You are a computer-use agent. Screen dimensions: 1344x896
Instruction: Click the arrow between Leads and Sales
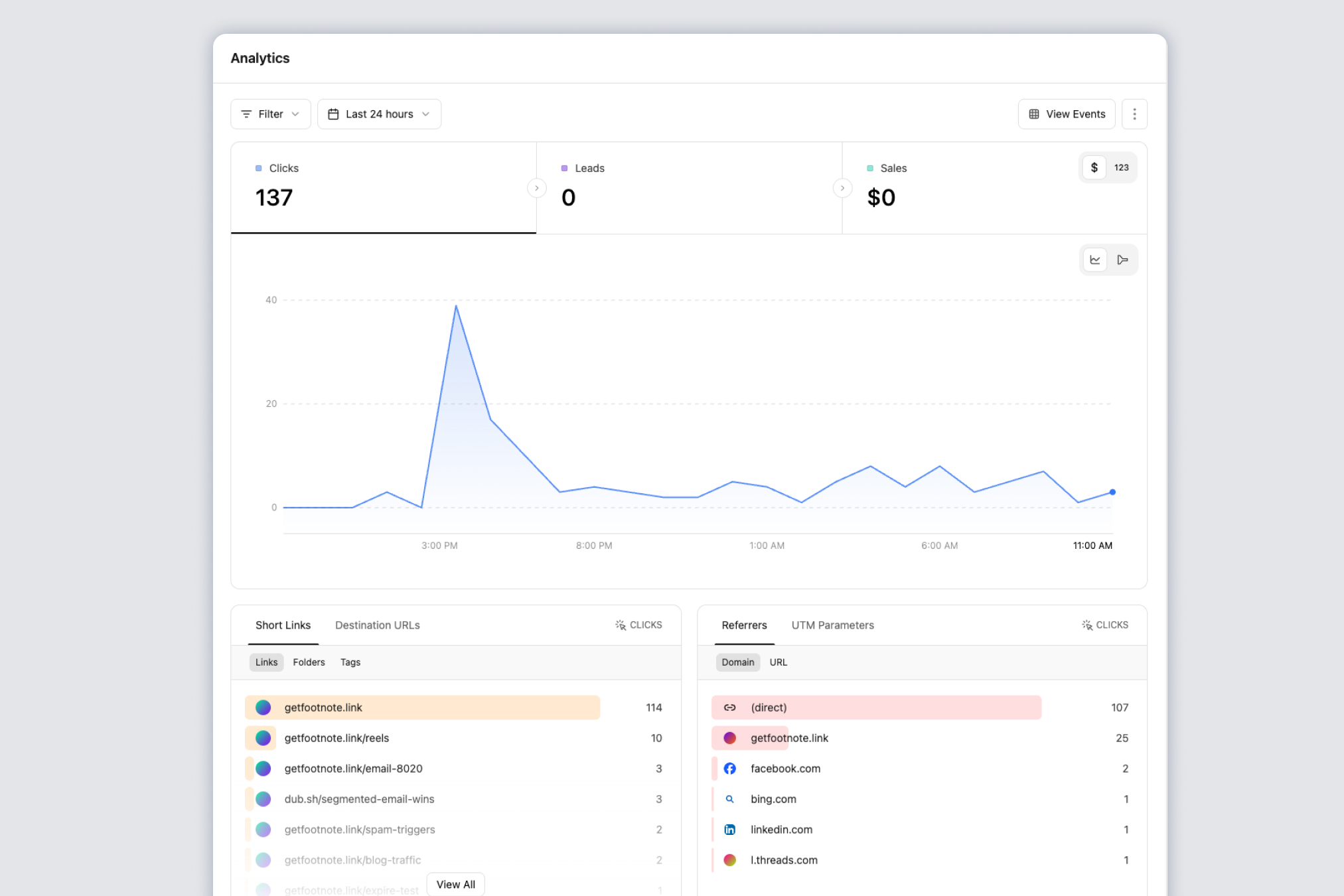(x=842, y=188)
